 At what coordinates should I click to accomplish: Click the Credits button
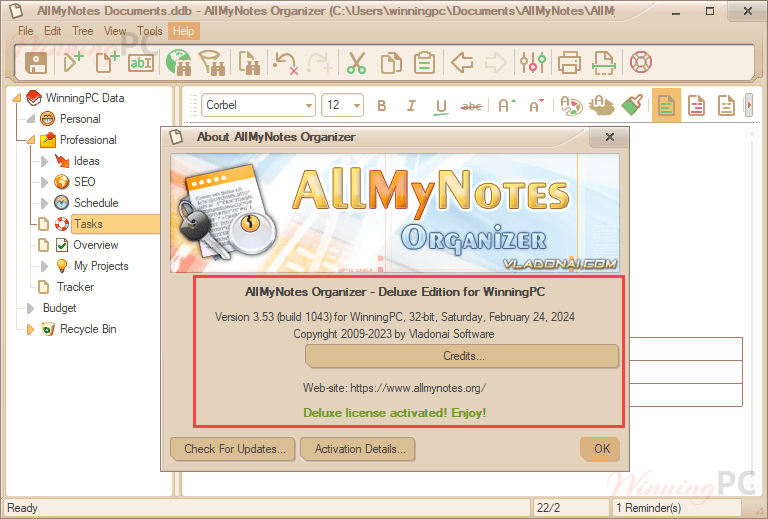(462, 356)
